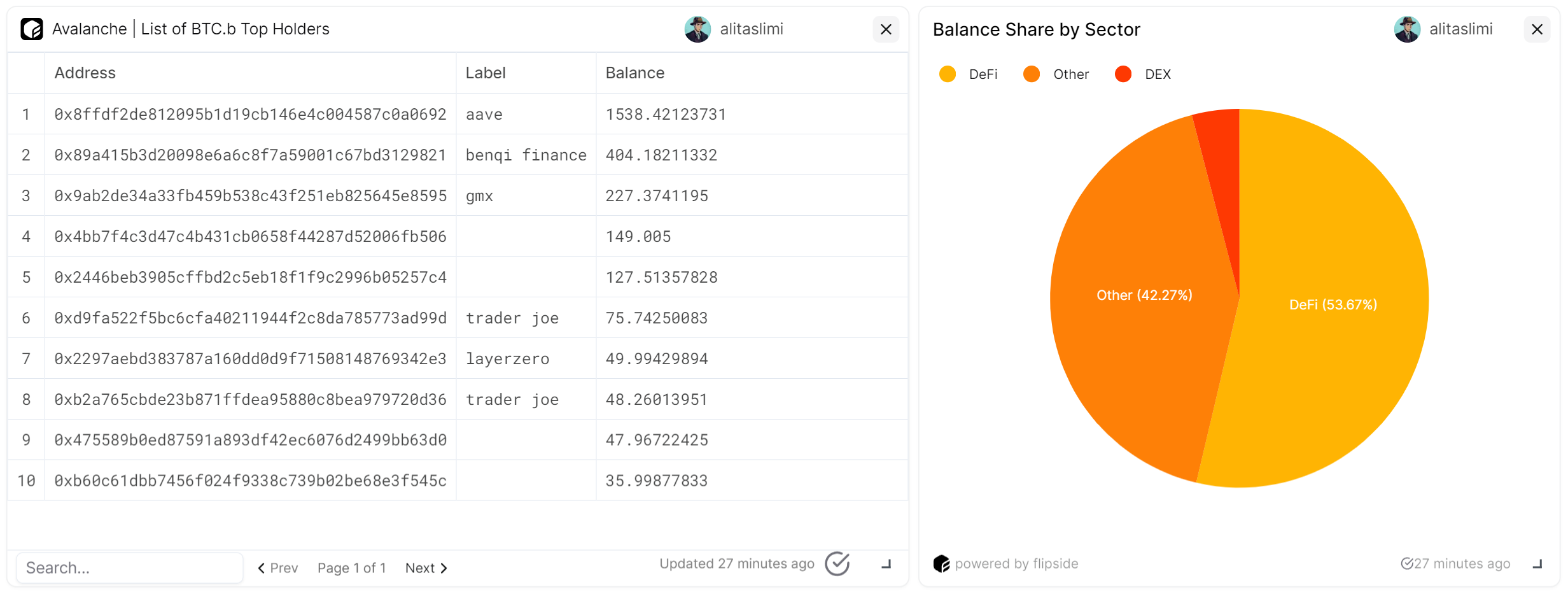The width and height of the screenshot is (1568, 594).
Task: Click alitaslimi avatar in Balance Share panel
Action: 1407,29
